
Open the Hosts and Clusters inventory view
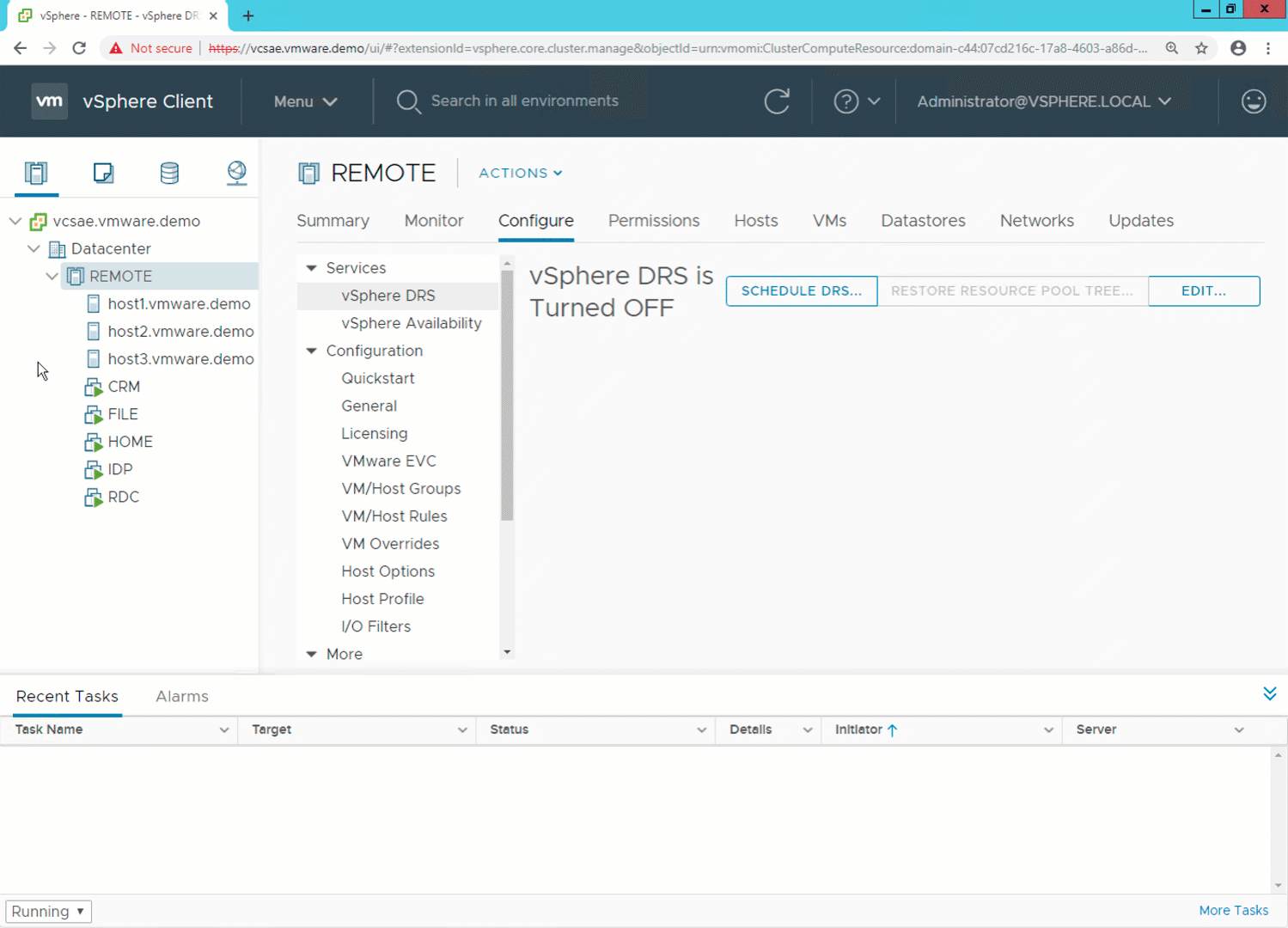click(36, 173)
